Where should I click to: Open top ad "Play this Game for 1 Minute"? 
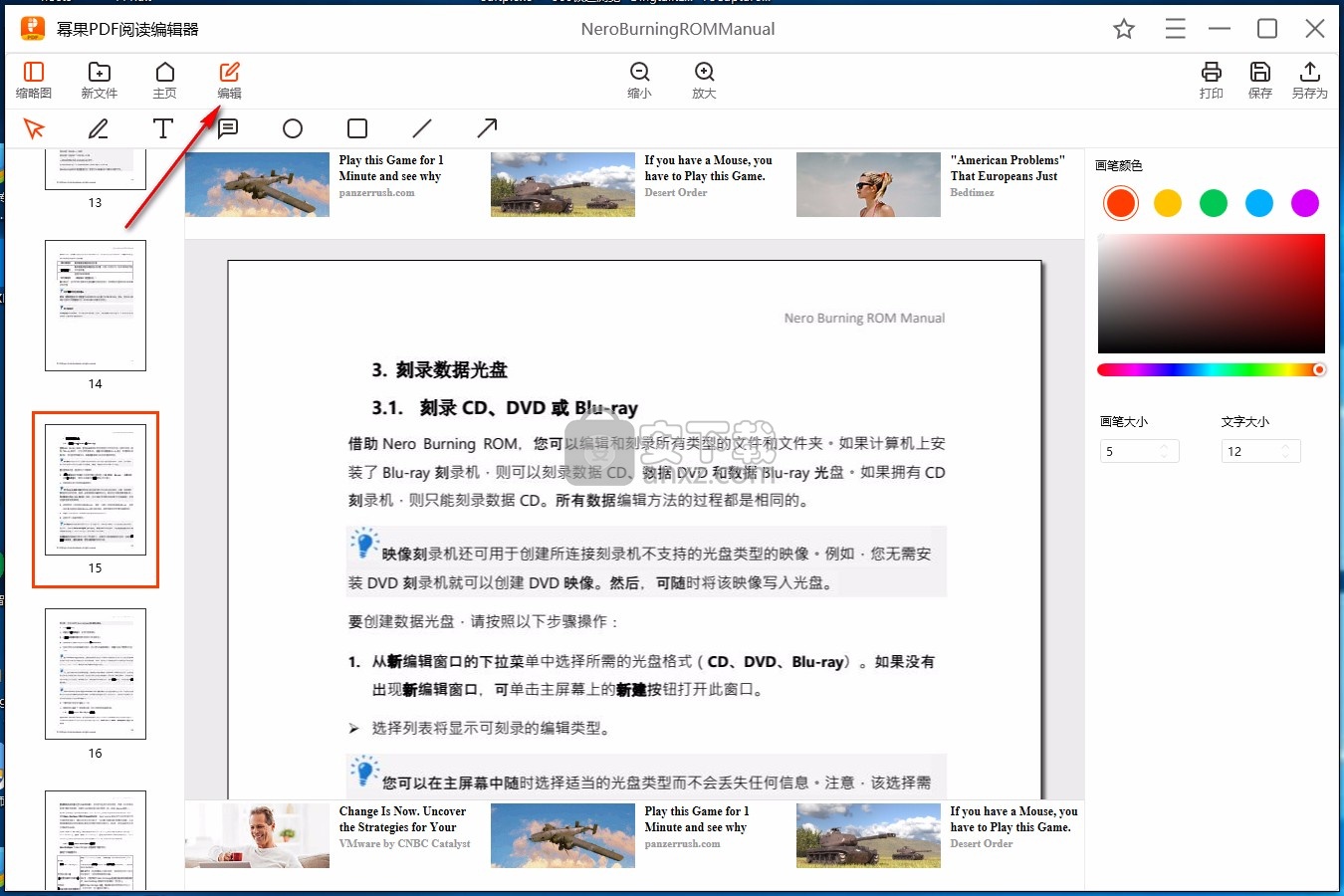391,168
